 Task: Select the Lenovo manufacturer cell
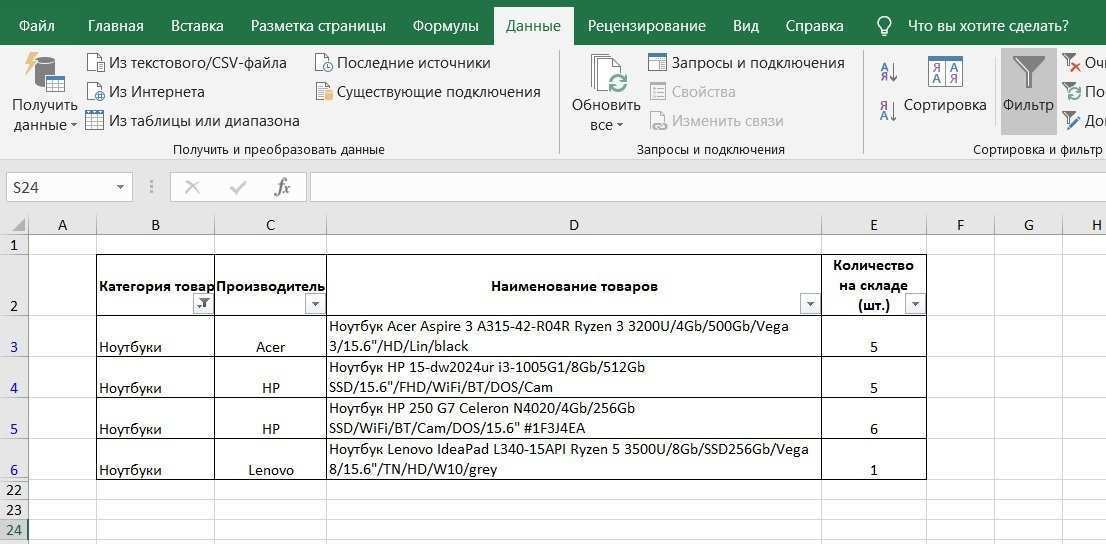271,459
